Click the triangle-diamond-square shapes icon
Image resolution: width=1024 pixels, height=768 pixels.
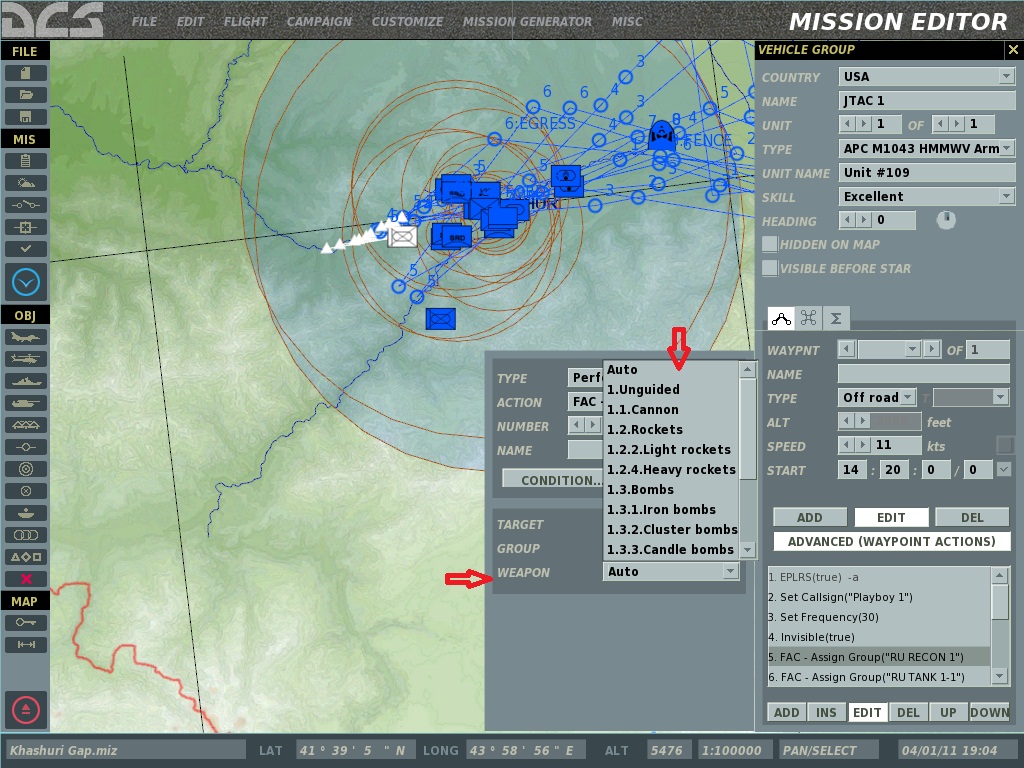click(25, 557)
